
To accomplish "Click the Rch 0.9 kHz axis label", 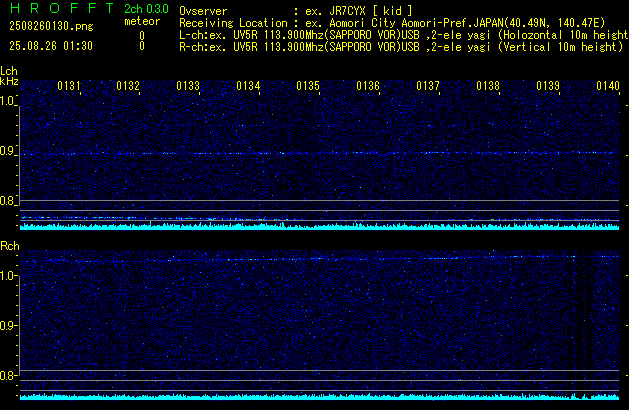I will click(x=8, y=326).
